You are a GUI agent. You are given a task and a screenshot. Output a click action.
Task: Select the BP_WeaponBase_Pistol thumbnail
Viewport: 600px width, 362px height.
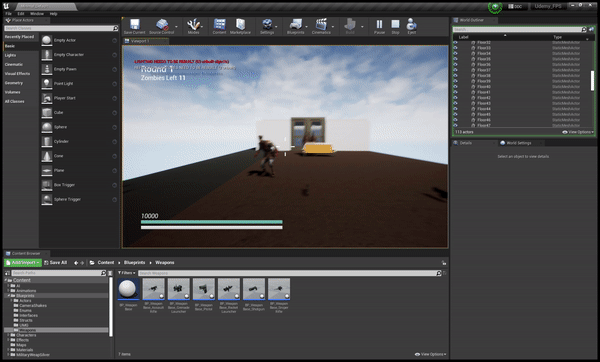coord(204,289)
